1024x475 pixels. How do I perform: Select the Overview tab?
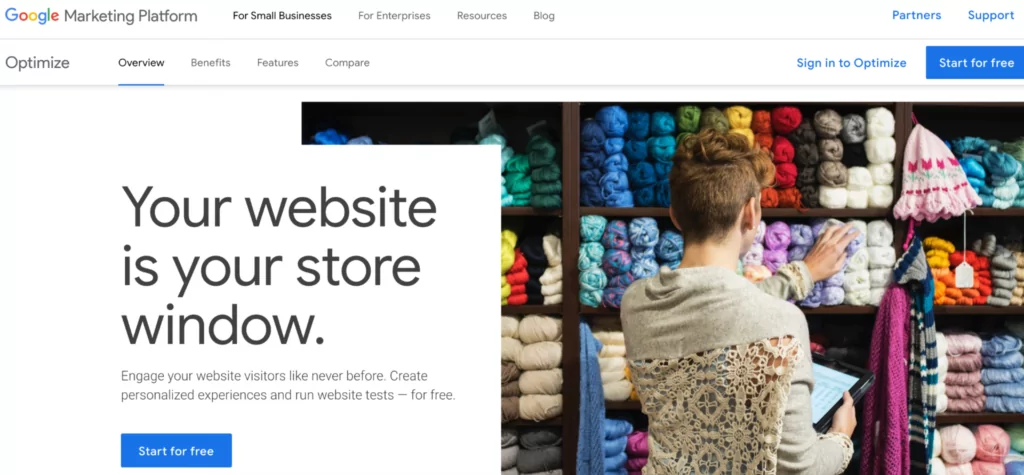pos(141,63)
